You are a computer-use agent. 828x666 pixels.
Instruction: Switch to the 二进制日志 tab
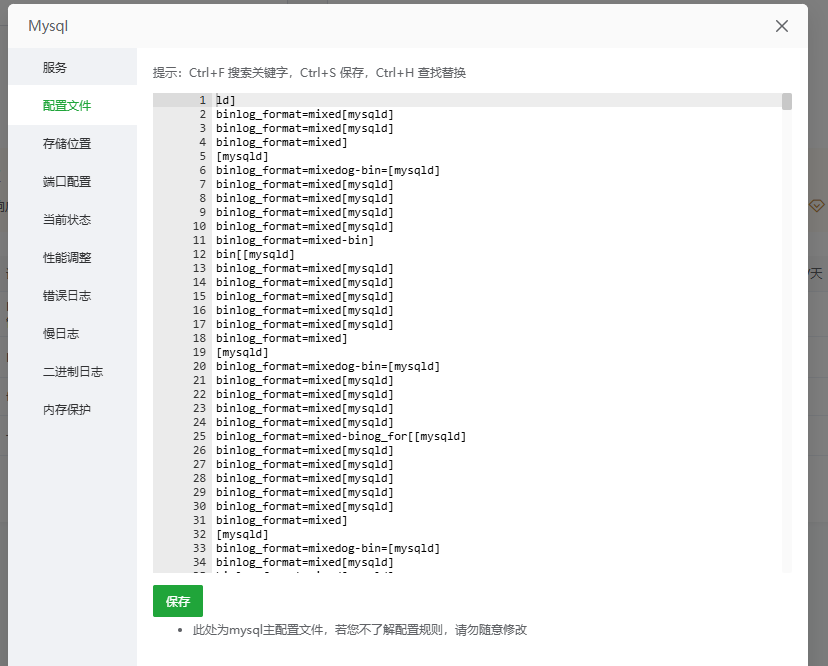click(72, 372)
